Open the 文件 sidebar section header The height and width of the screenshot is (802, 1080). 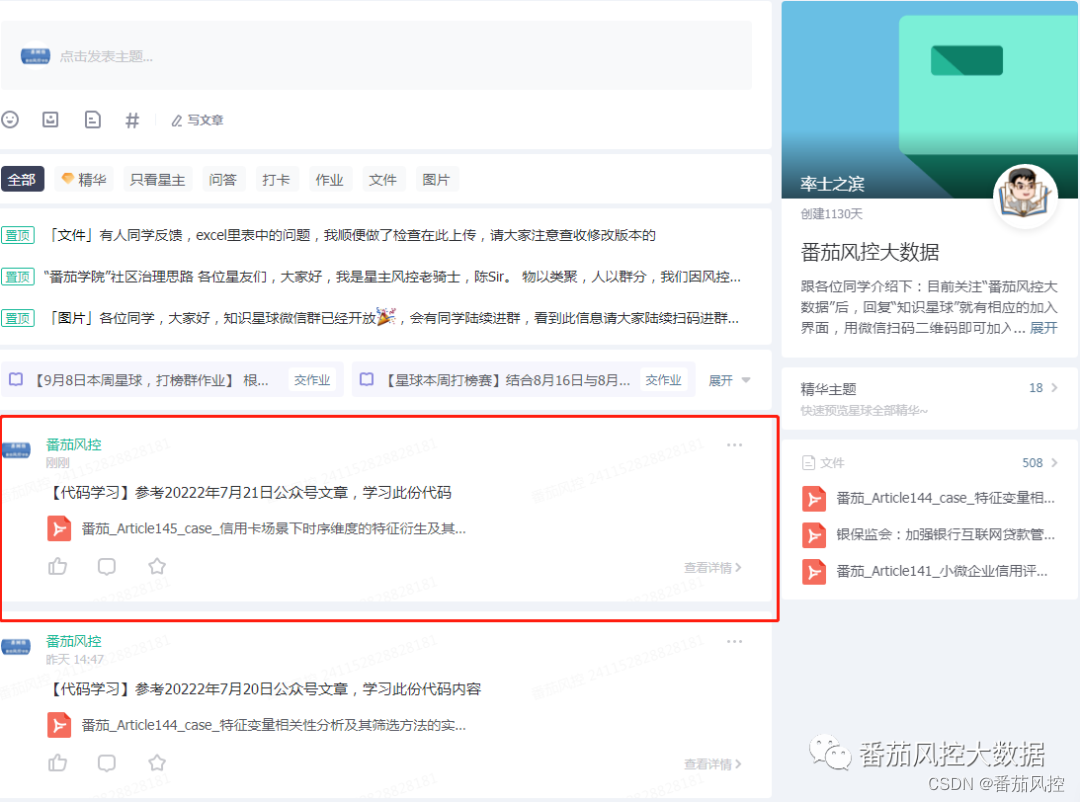click(x=824, y=463)
